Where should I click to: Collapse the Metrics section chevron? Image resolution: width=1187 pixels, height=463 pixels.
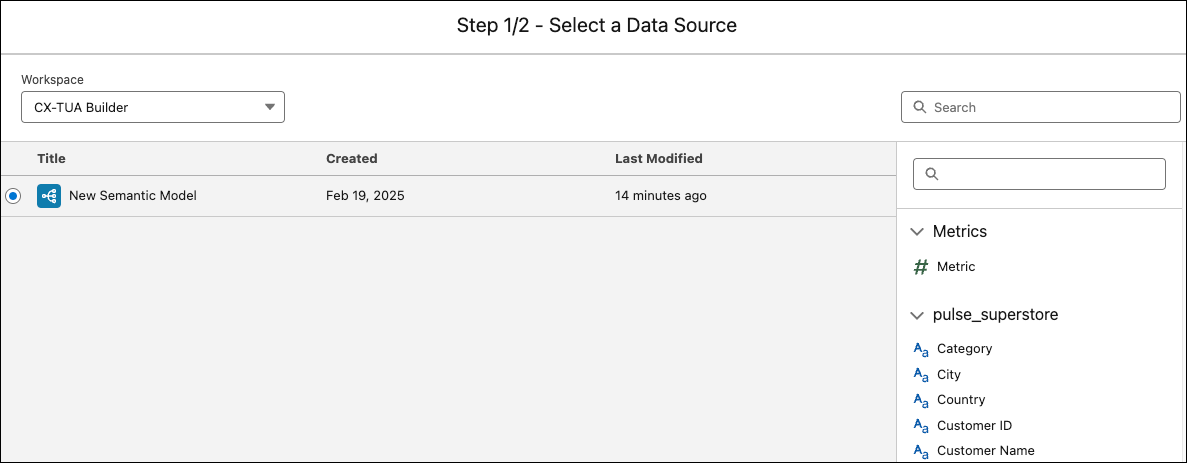918,232
